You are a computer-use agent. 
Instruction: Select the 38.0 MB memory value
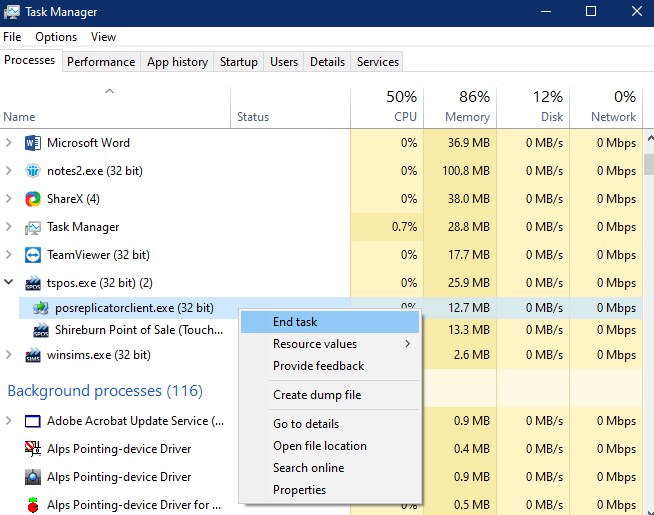[469, 199]
